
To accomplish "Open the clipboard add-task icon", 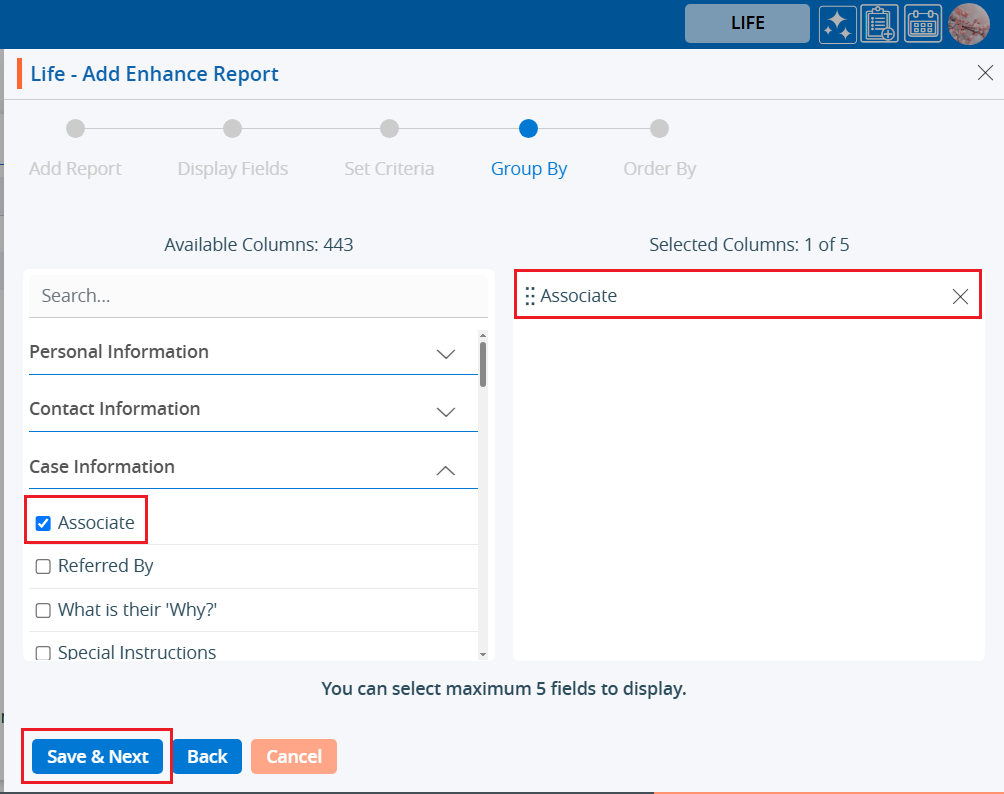I will point(880,24).
